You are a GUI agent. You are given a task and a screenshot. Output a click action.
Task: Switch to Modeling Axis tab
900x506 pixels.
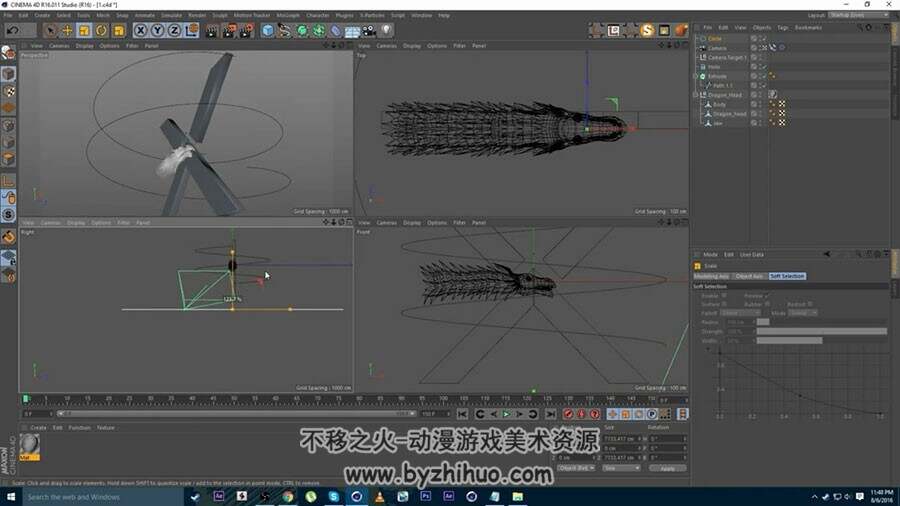pyautogui.click(x=712, y=276)
